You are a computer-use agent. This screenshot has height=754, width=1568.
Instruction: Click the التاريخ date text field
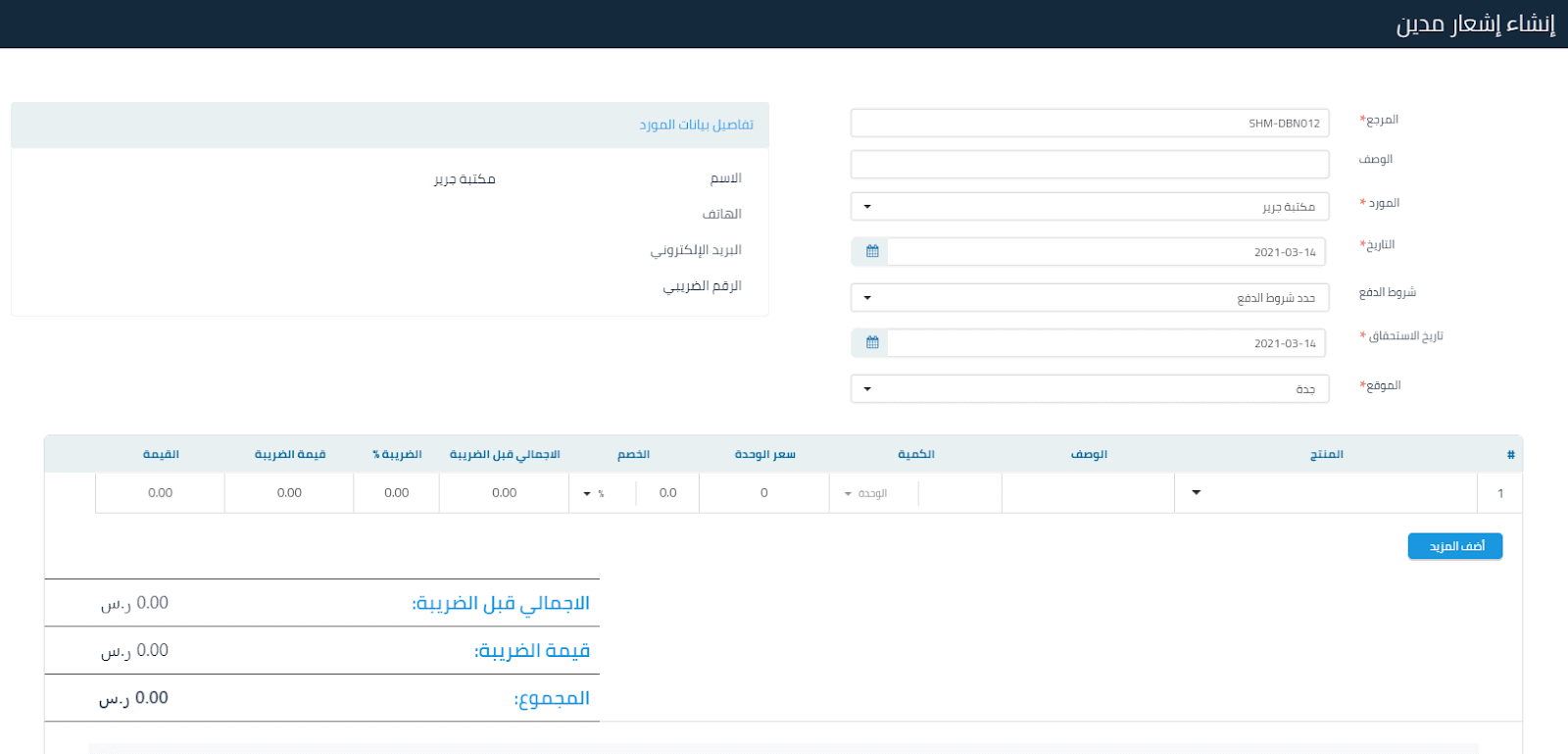click(x=1105, y=252)
